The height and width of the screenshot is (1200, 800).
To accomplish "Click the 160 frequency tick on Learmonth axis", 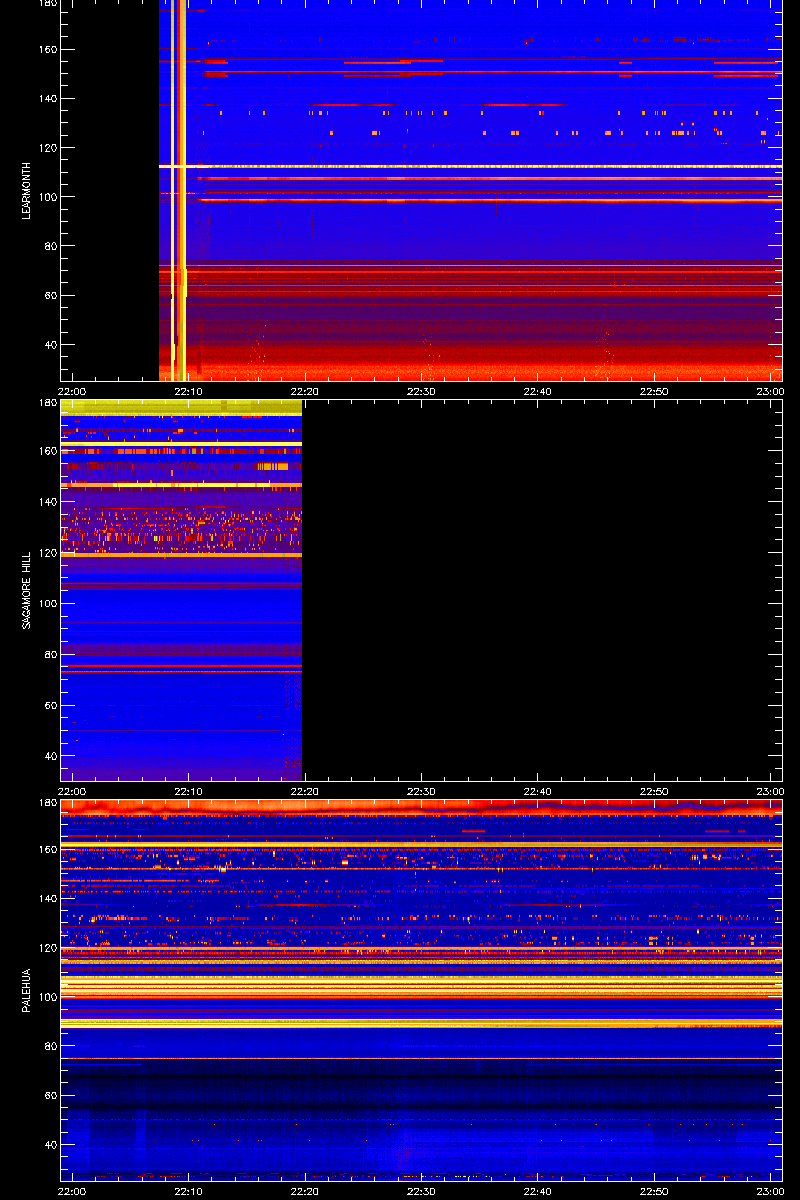I will pyautogui.click(x=47, y=50).
